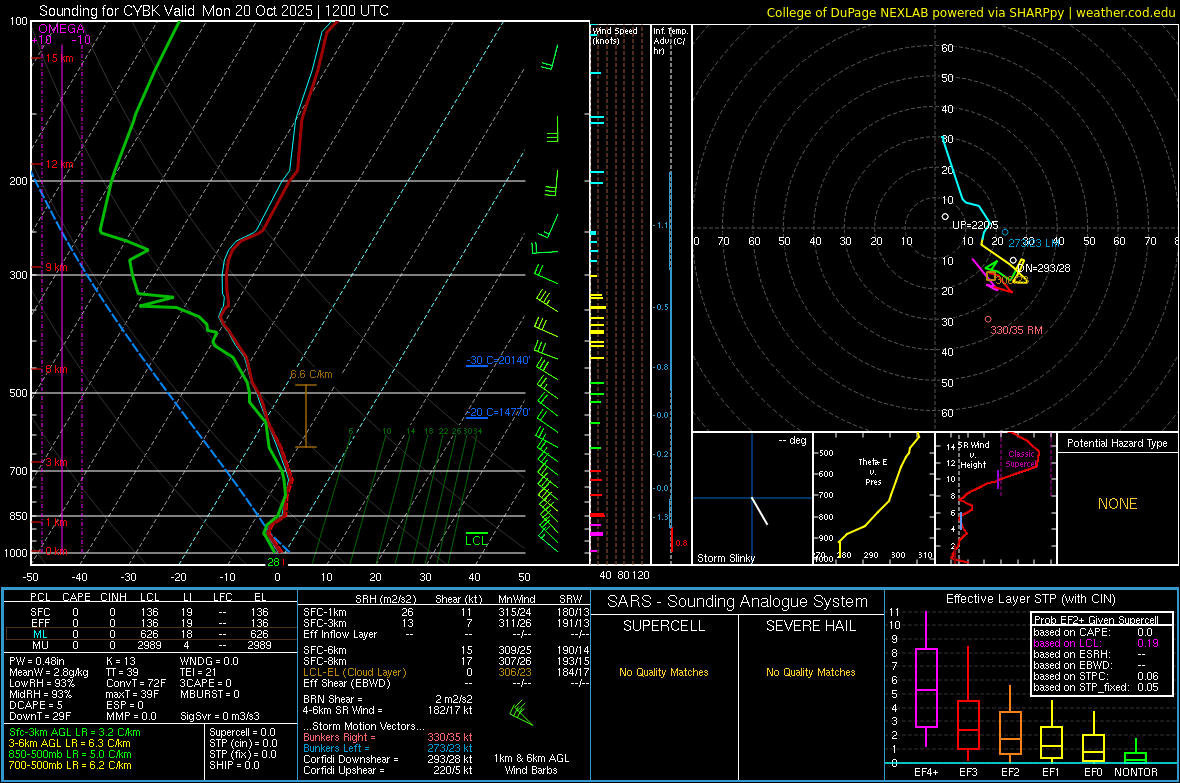Select the MU parcel row

[x=149, y=645]
